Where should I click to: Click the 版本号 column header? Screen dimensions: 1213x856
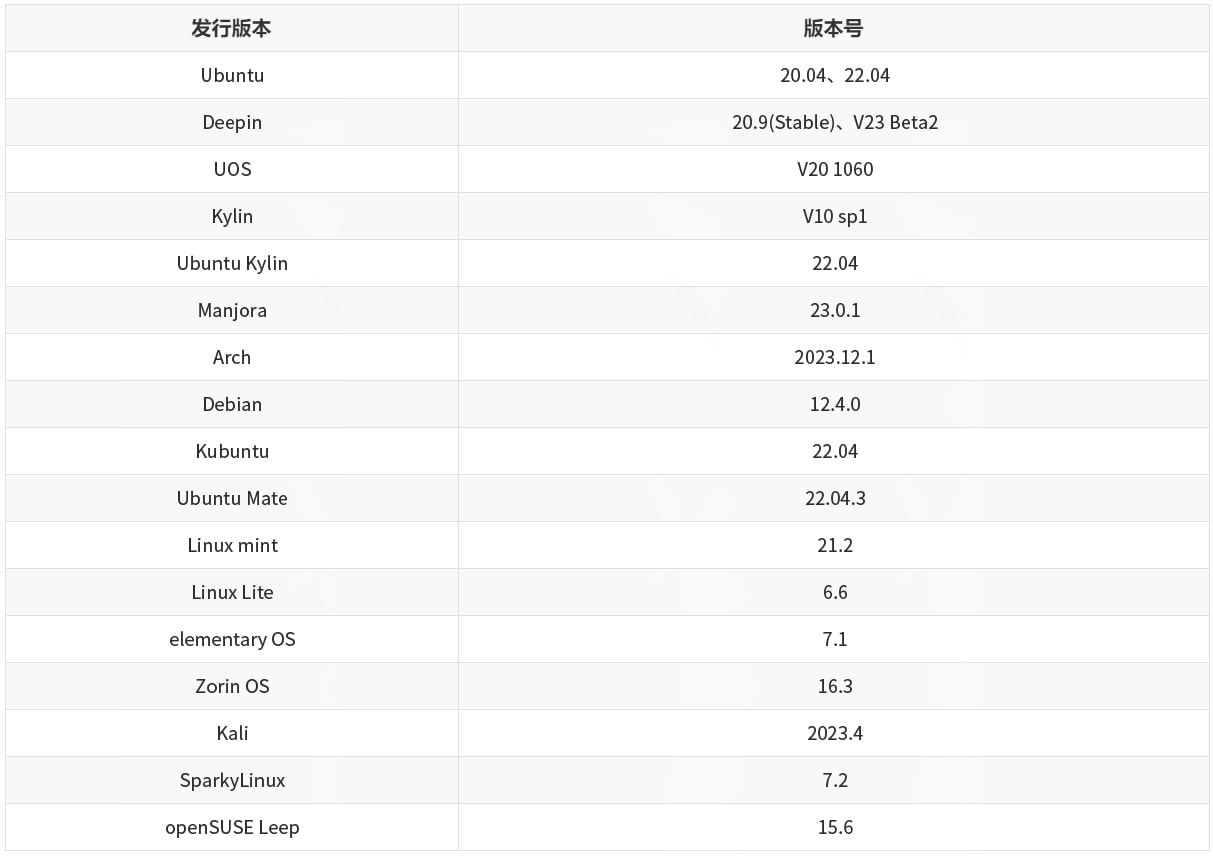point(834,28)
